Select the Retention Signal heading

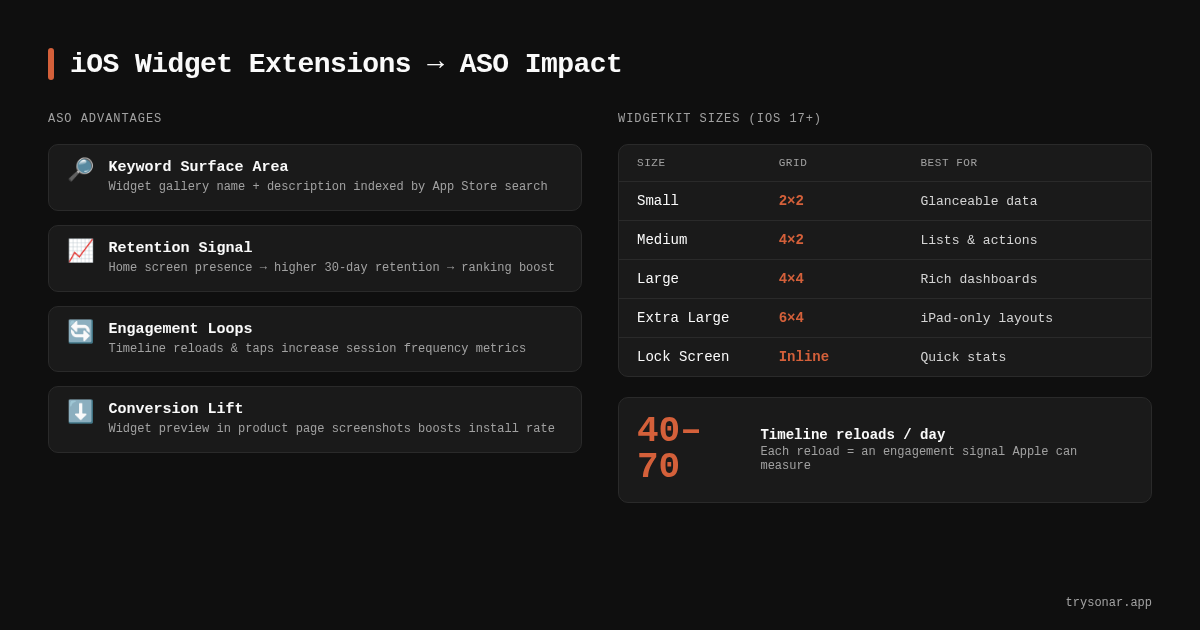click(x=180, y=248)
